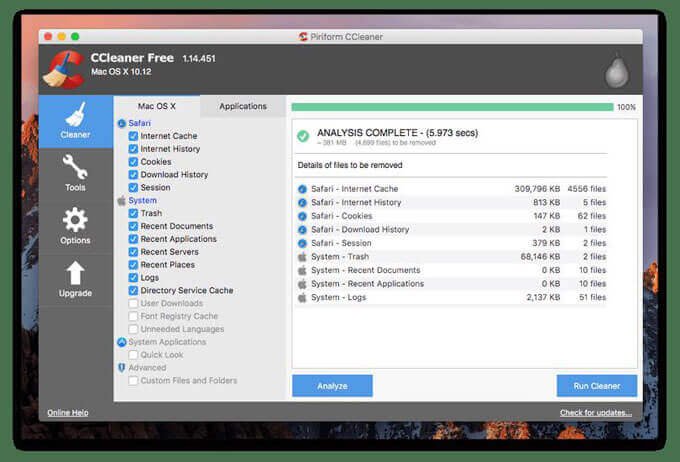Disable the Session checkbox
This screenshot has width=680, height=462.
[133, 187]
